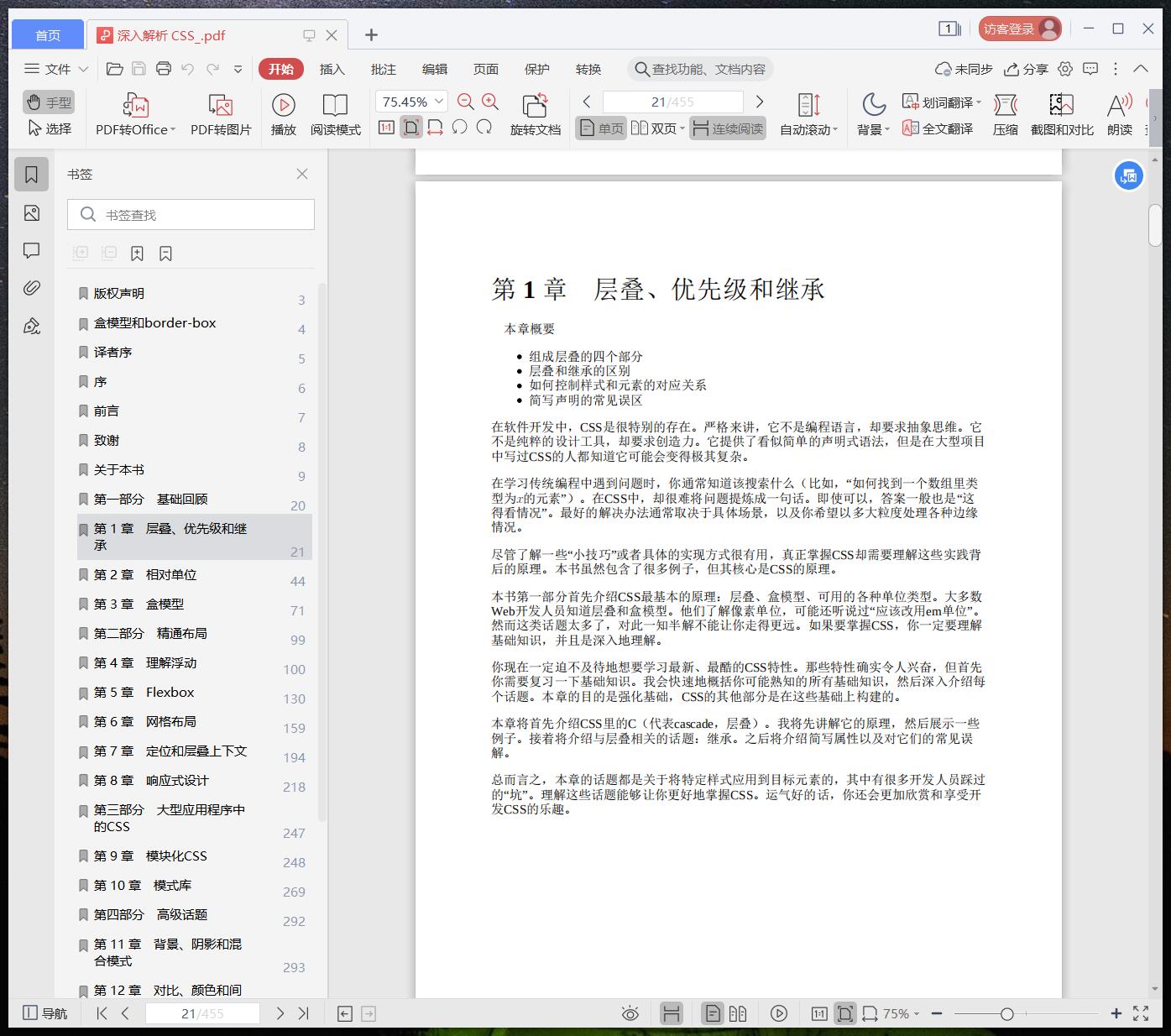Open the signature panel in sidebar
The image size is (1171, 1036).
(x=32, y=327)
